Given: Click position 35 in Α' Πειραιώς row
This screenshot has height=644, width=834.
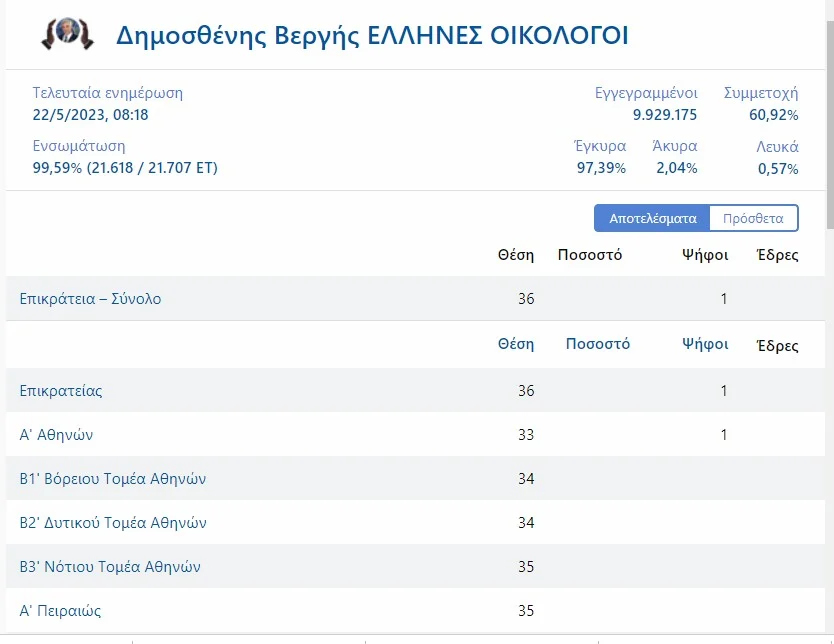Looking at the screenshot, I should [x=526, y=611].
